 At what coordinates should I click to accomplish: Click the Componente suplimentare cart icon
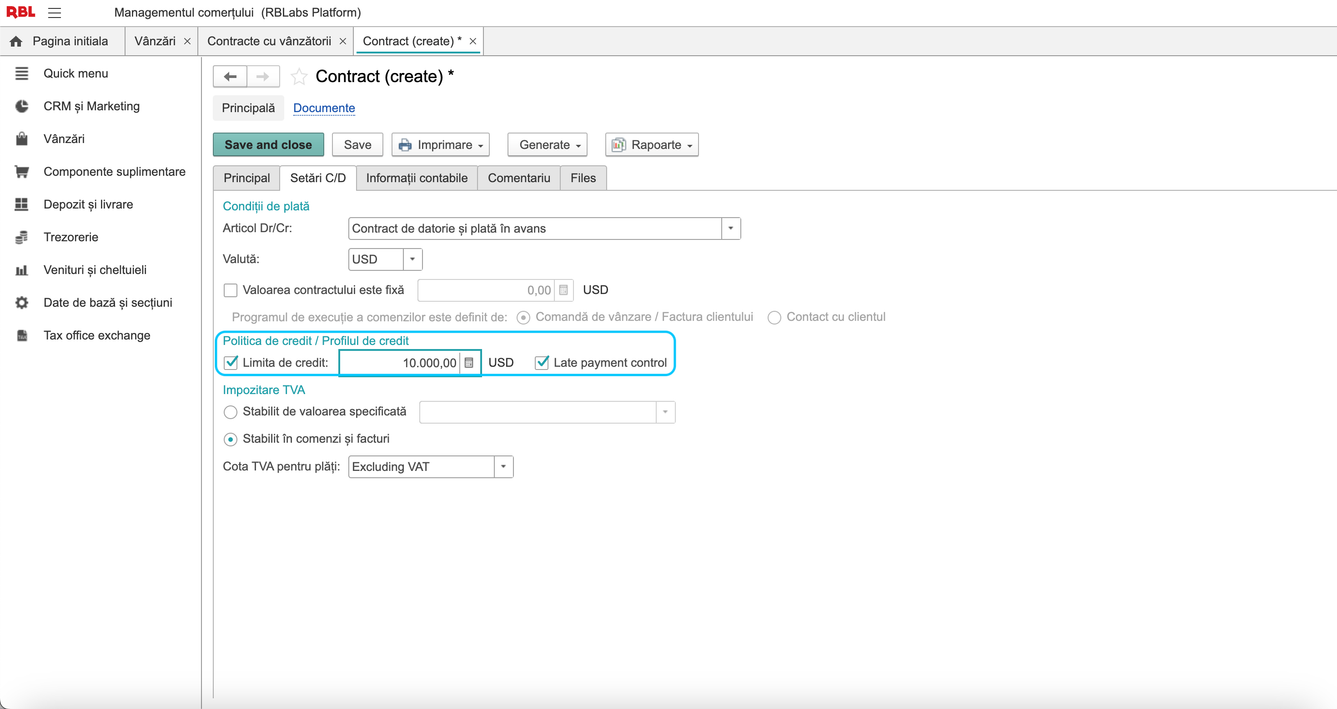click(21, 172)
